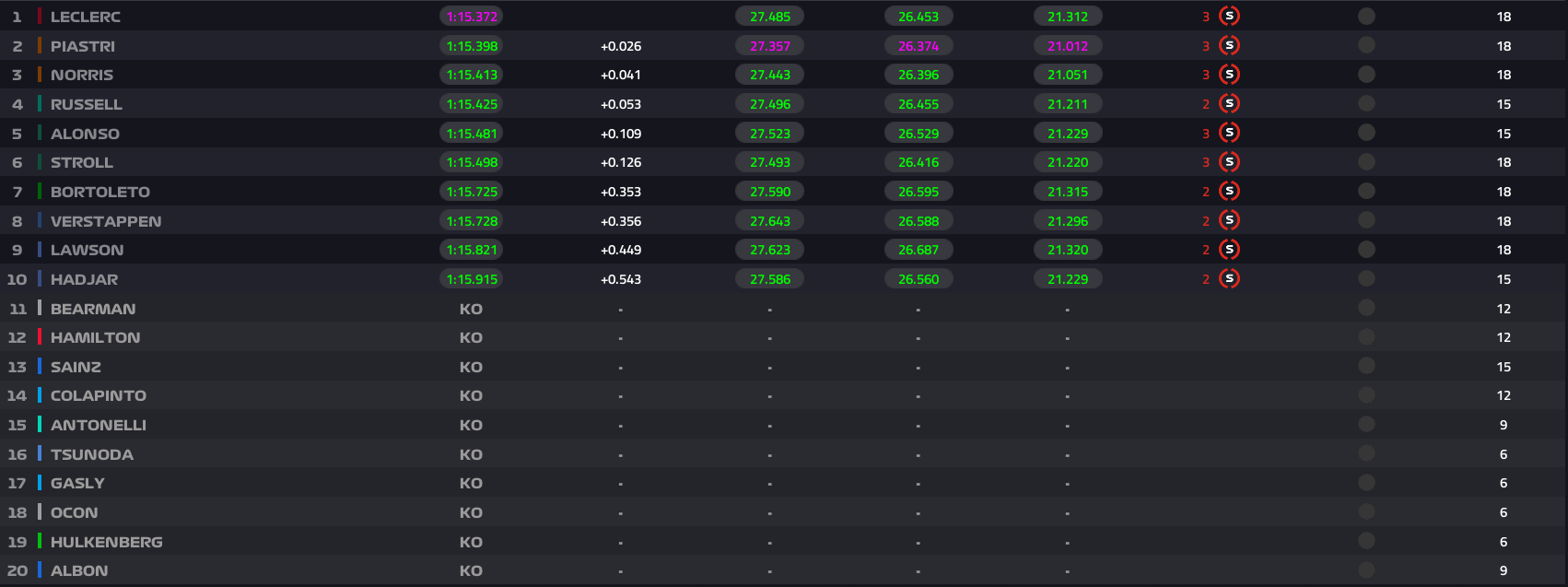Click the soft tyre icon for Stroll
Image resolution: width=1568 pixels, height=587 pixels.
pyautogui.click(x=1229, y=162)
